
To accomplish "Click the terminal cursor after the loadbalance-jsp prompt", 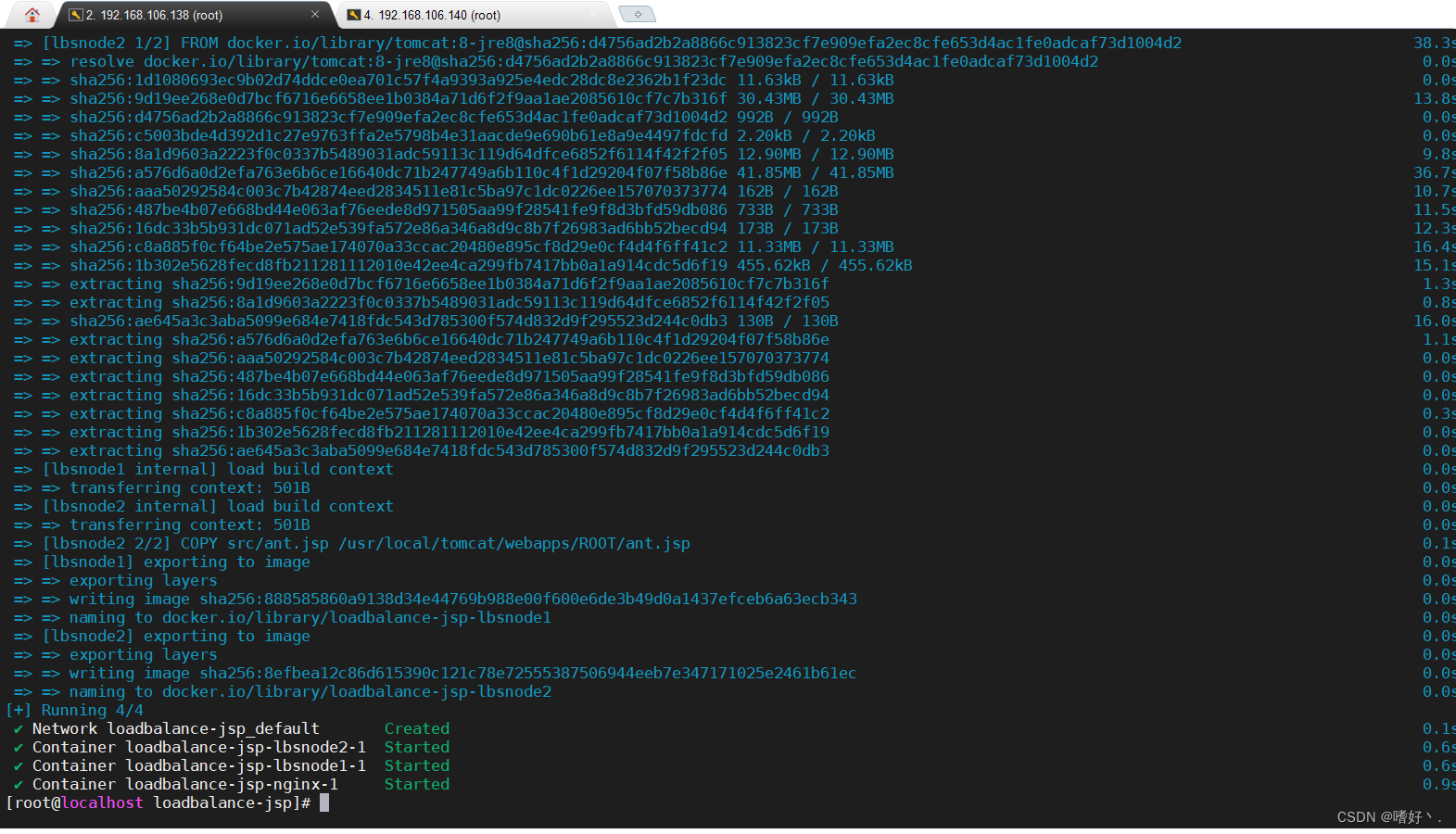I will pos(324,802).
